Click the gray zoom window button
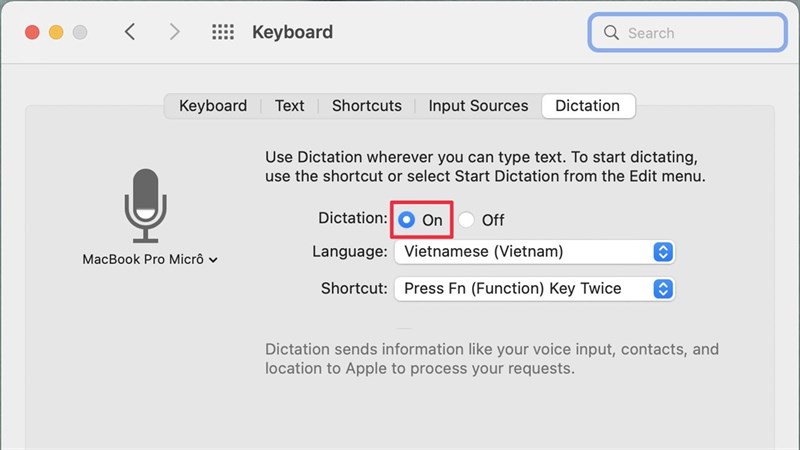800x450 pixels. [80, 32]
